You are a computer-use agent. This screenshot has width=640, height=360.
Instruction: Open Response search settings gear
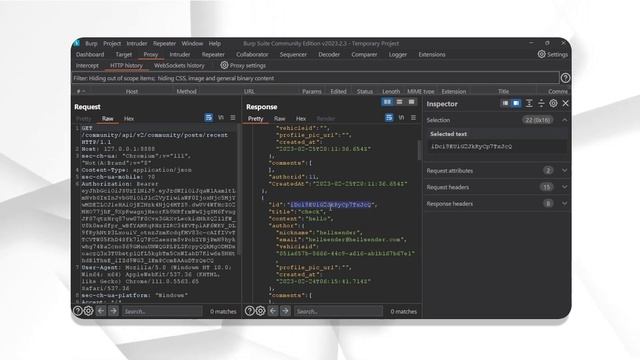tap(260, 311)
